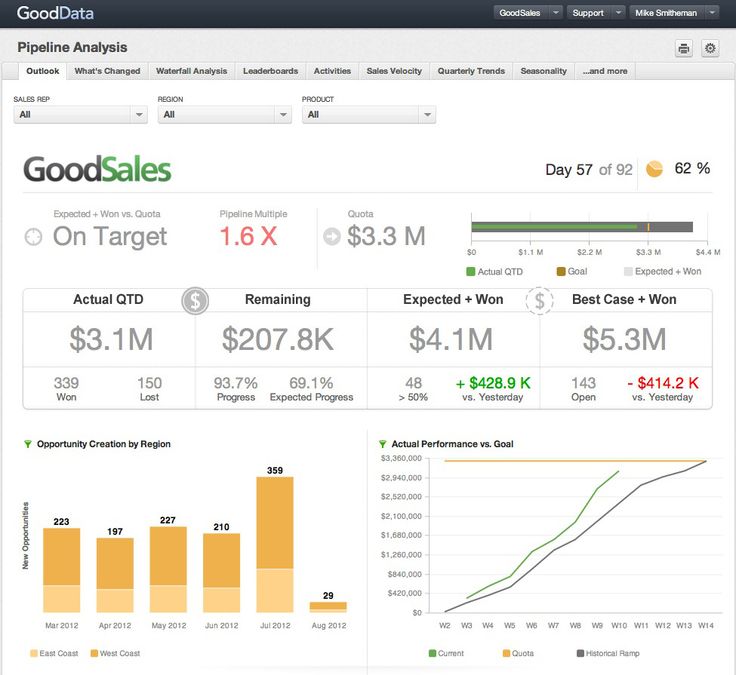Viewport: 736px width, 675px height.
Task: Click the print dashboard icon
Action: [684, 48]
